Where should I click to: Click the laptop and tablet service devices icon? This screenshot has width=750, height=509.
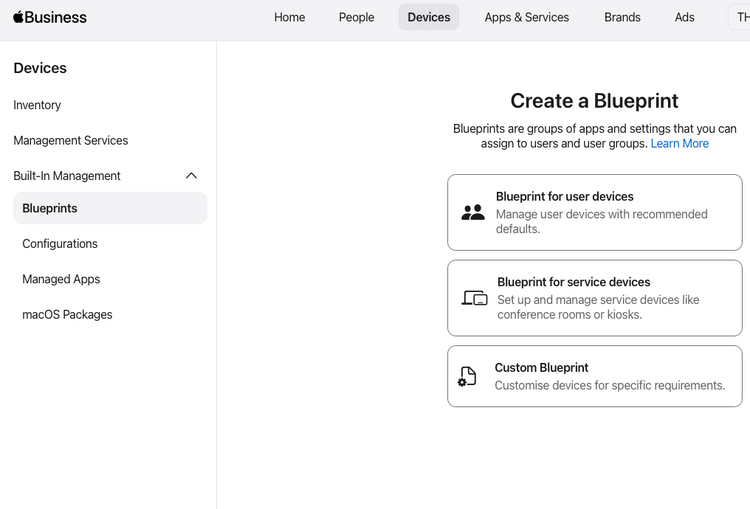click(474, 298)
